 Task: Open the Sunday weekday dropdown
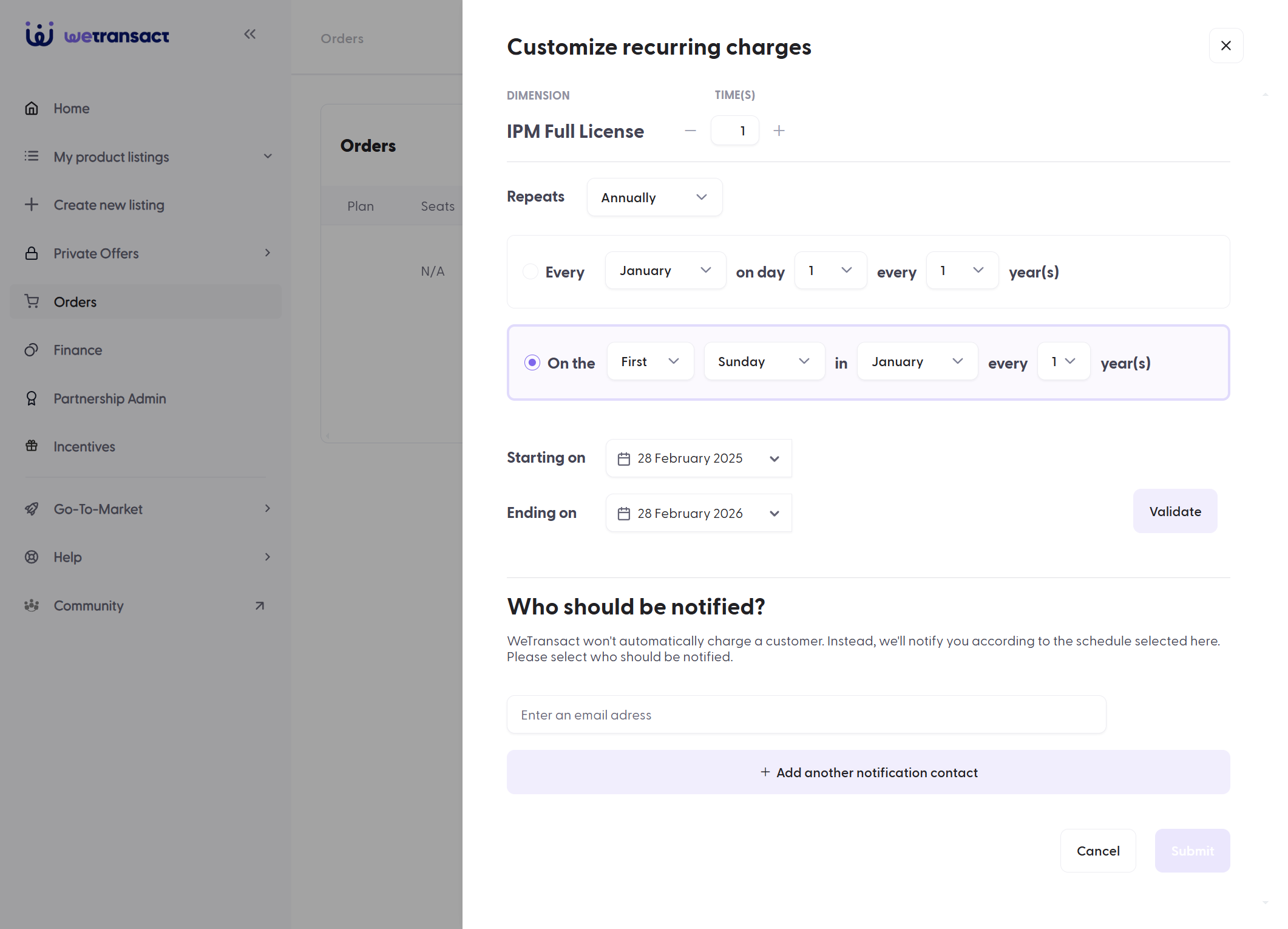(x=764, y=361)
